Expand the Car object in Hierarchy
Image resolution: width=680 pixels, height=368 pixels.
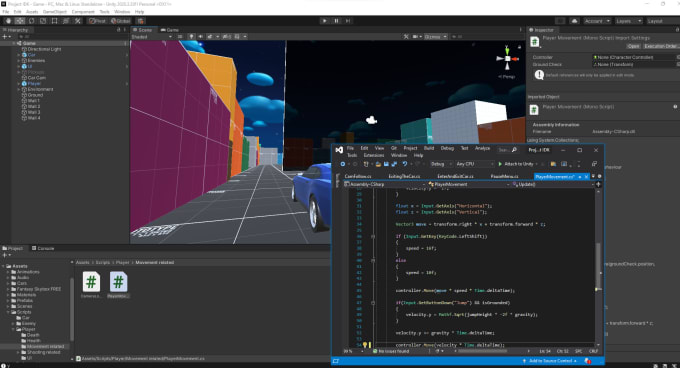click(x=19, y=55)
